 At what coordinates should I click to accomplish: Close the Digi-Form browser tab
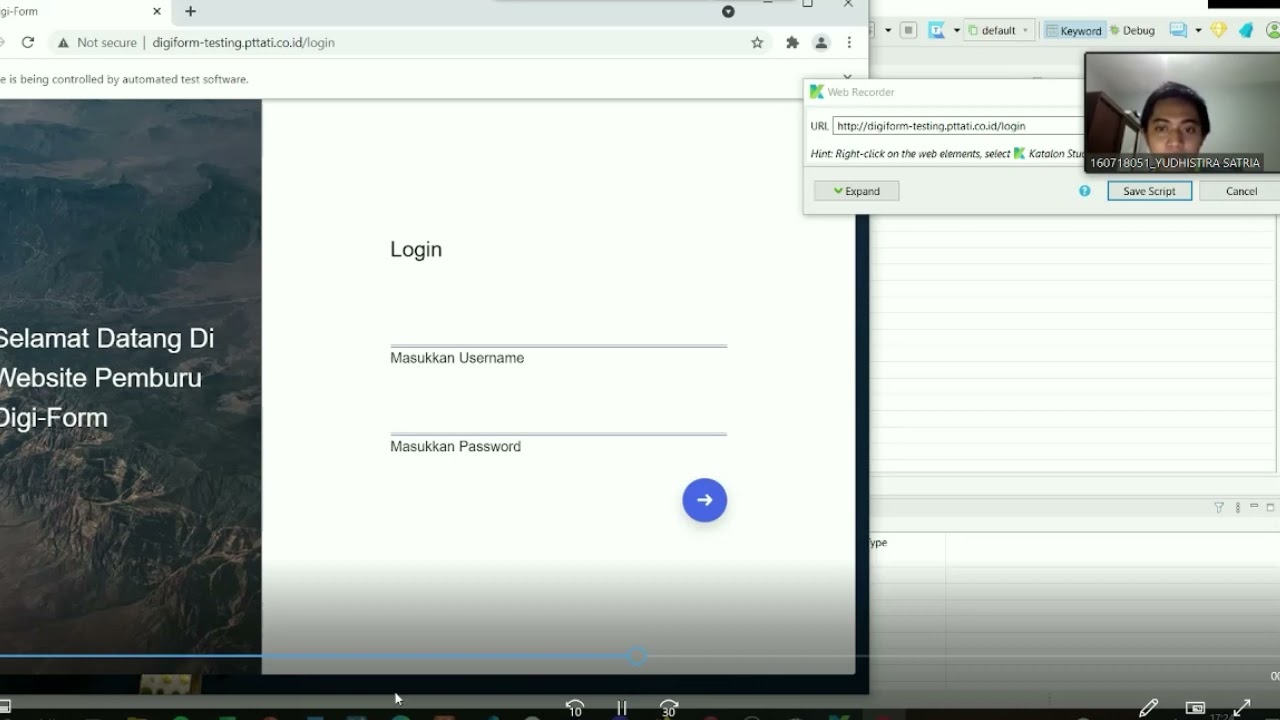[x=157, y=11]
